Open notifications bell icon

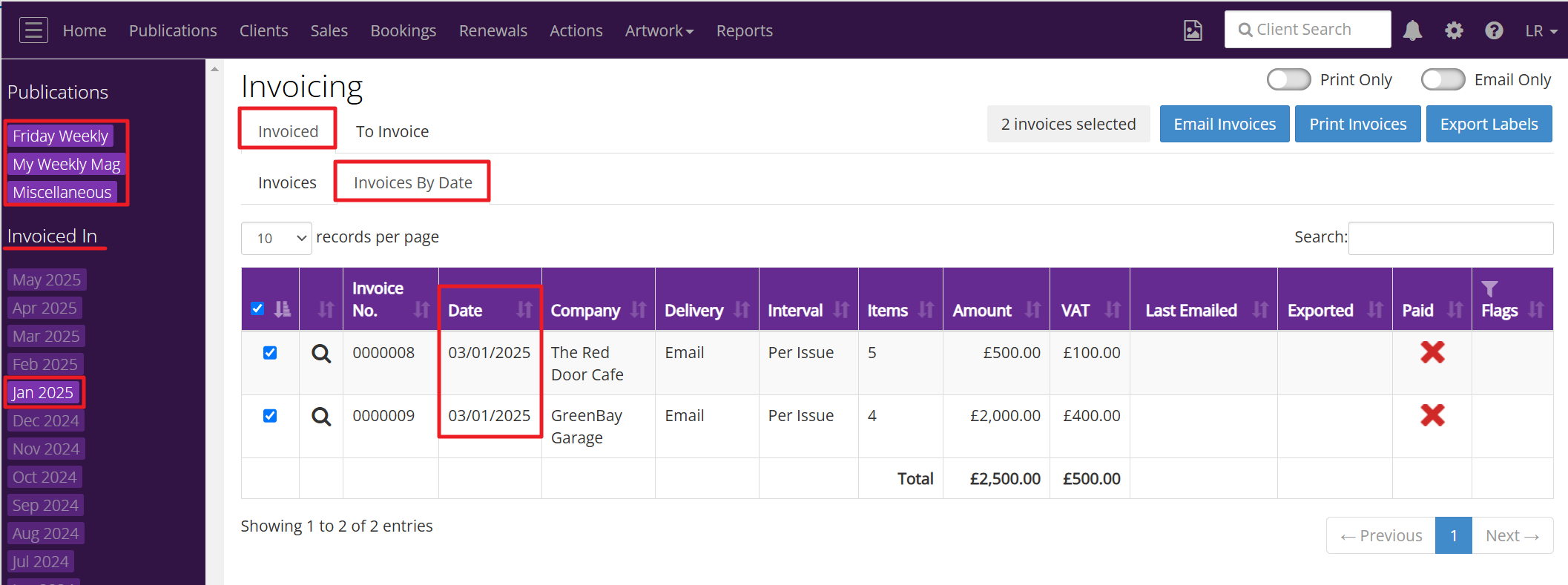[1412, 30]
